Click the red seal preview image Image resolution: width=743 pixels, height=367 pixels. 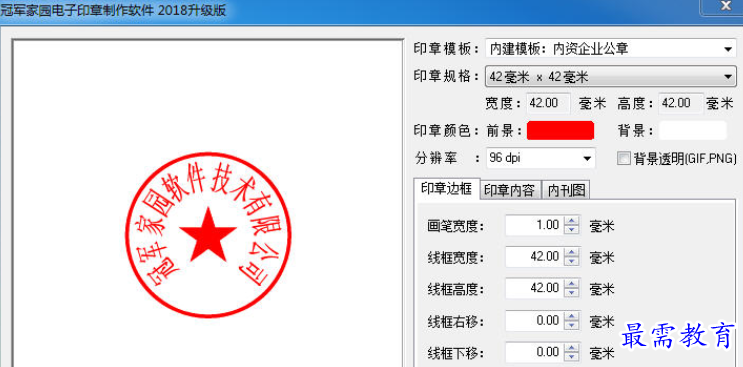click(x=208, y=234)
